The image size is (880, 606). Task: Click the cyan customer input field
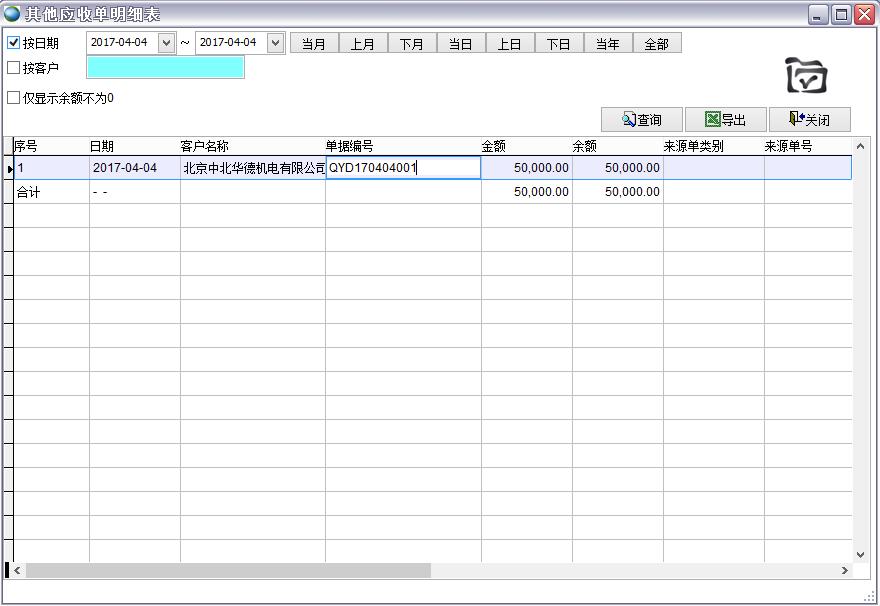point(165,68)
